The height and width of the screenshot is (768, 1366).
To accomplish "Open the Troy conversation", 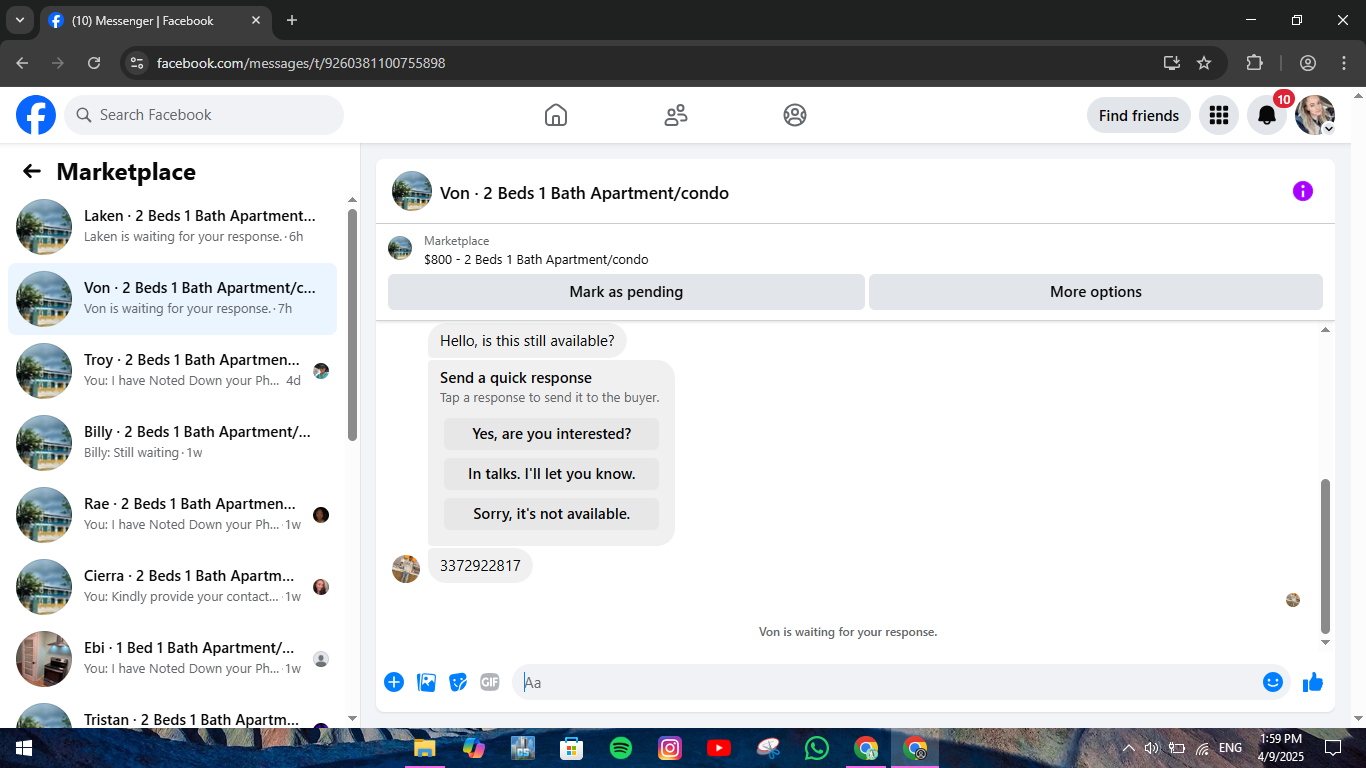I will coord(172,371).
